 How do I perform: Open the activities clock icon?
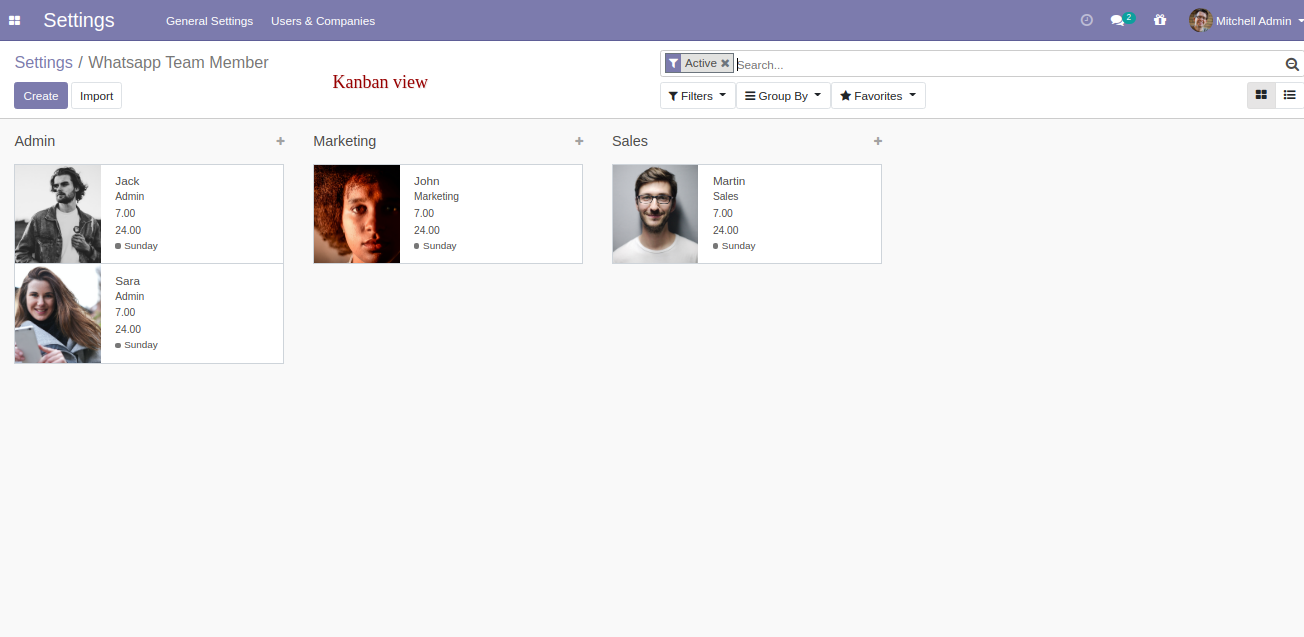1087,20
